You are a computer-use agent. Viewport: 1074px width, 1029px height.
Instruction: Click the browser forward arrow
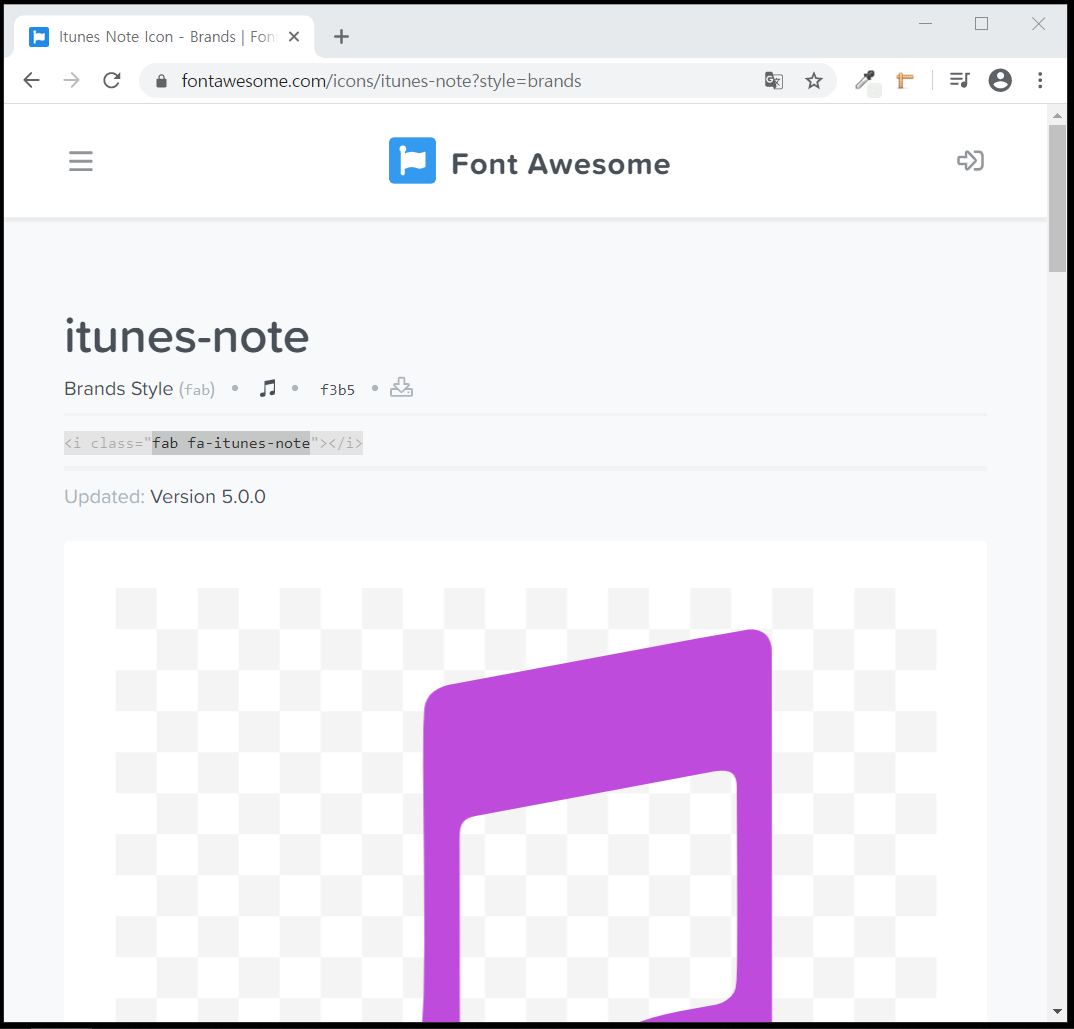click(71, 81)
